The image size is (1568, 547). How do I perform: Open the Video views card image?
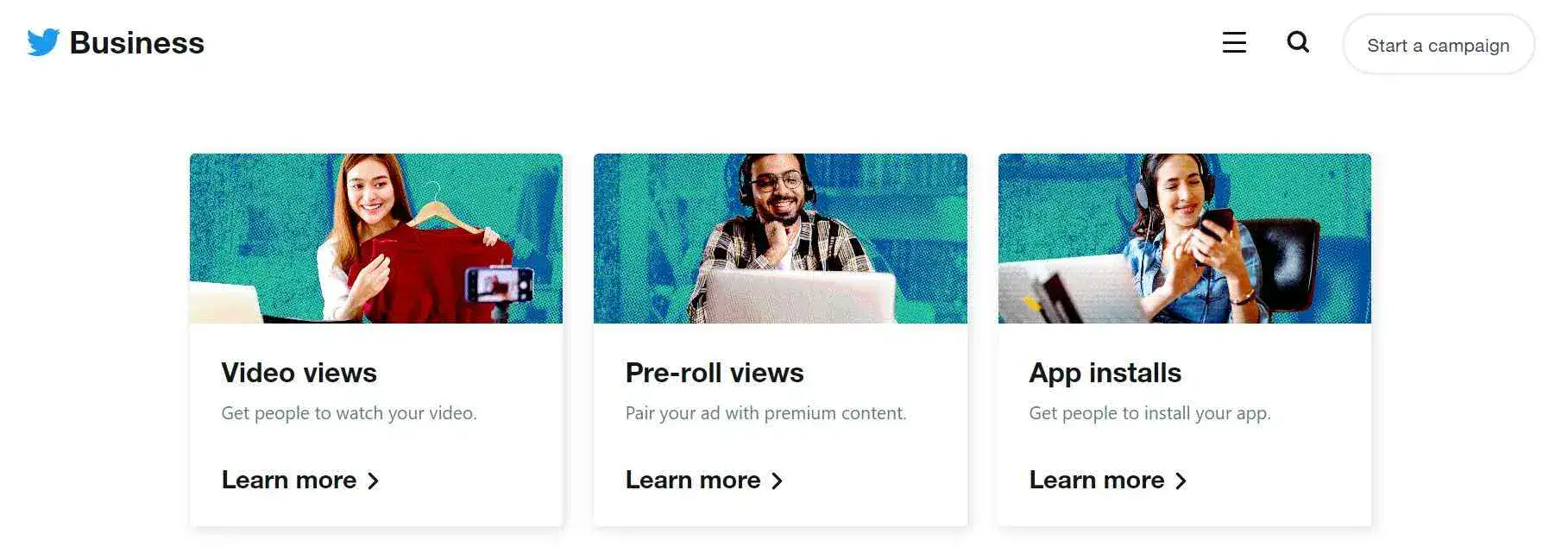376,238
